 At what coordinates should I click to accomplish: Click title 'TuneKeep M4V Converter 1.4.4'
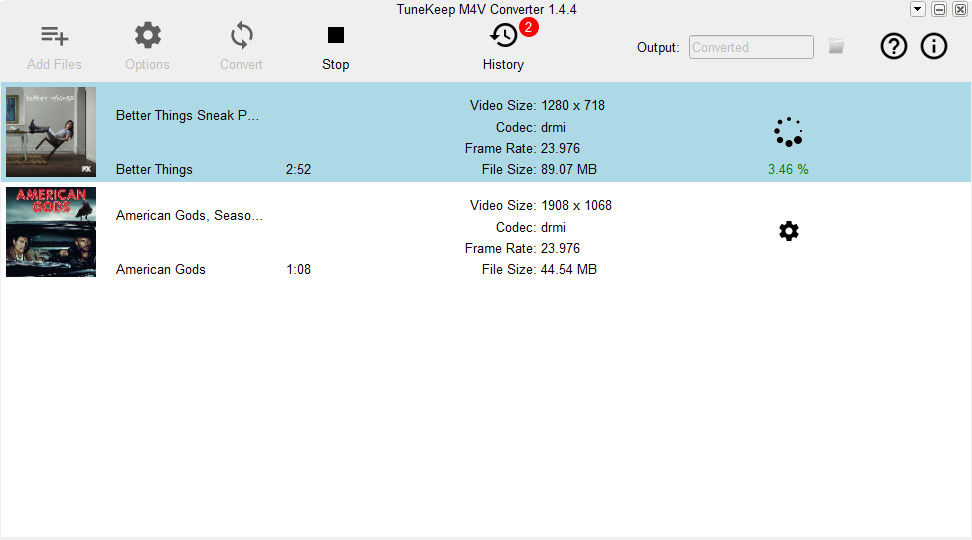coord(487,9)
